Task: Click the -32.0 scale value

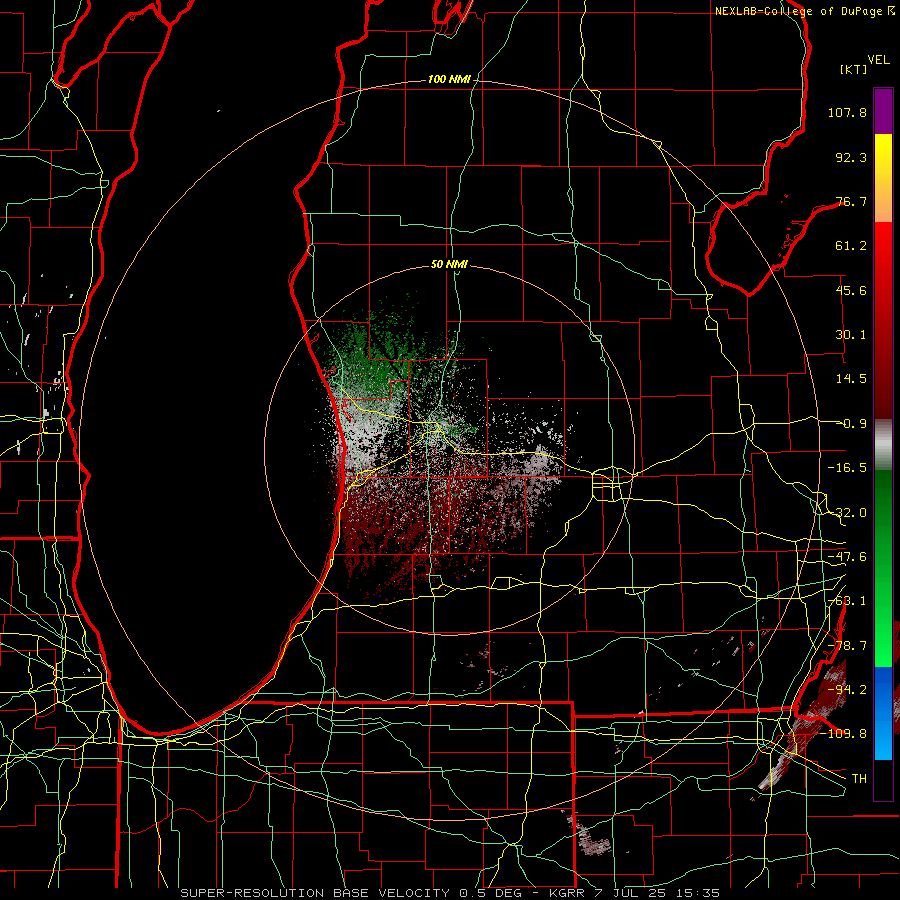Action: click(847, 513)
